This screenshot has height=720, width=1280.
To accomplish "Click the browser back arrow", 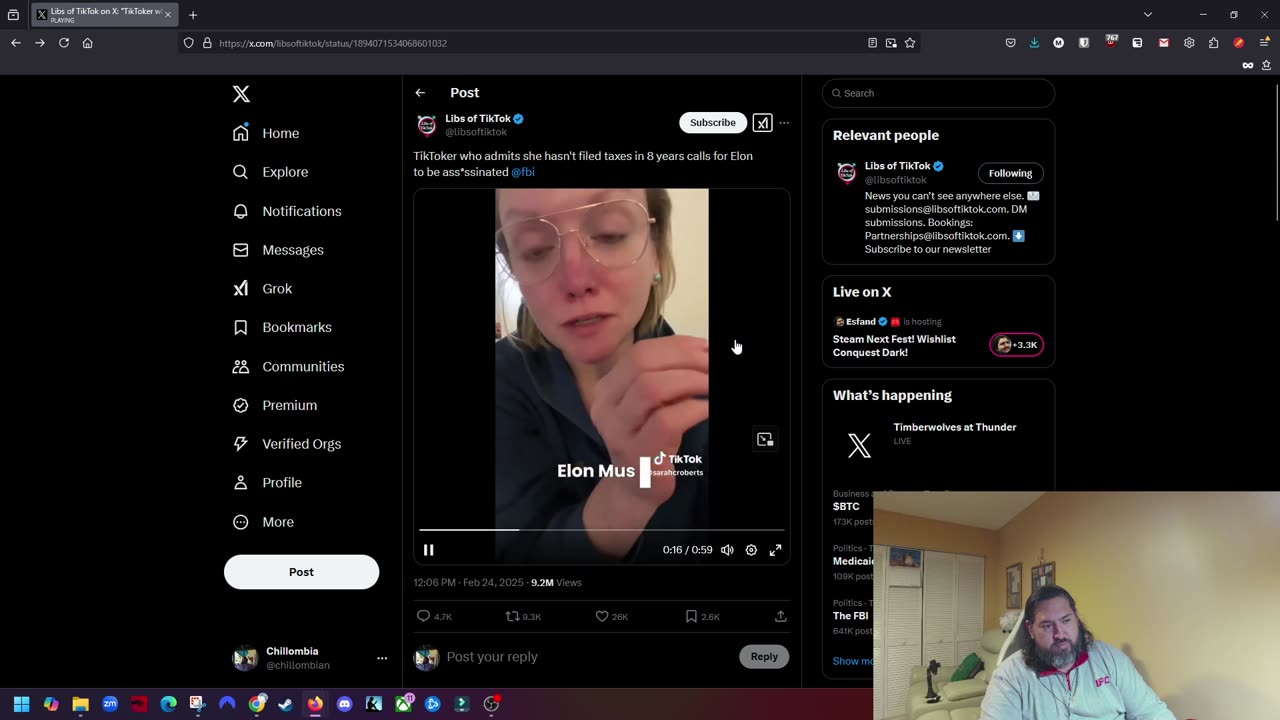I will coord(16,43).
